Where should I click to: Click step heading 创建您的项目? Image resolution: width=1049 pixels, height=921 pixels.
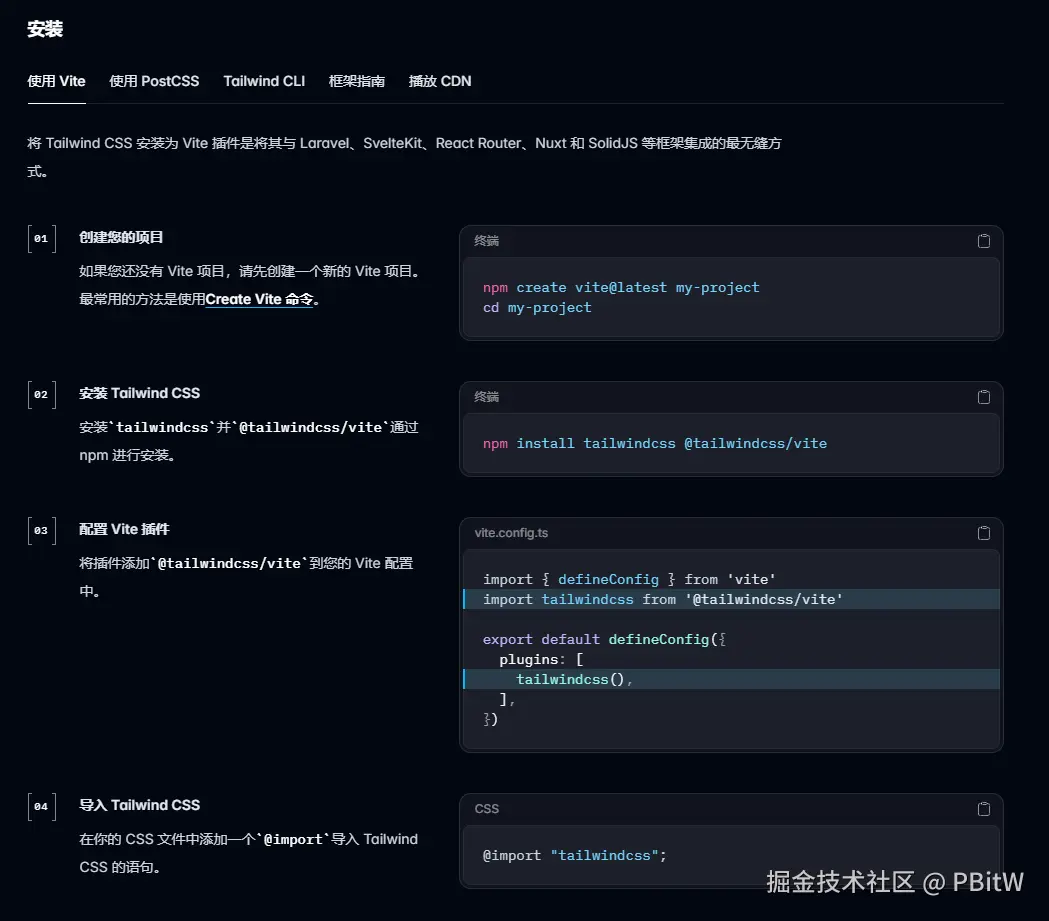121,237
